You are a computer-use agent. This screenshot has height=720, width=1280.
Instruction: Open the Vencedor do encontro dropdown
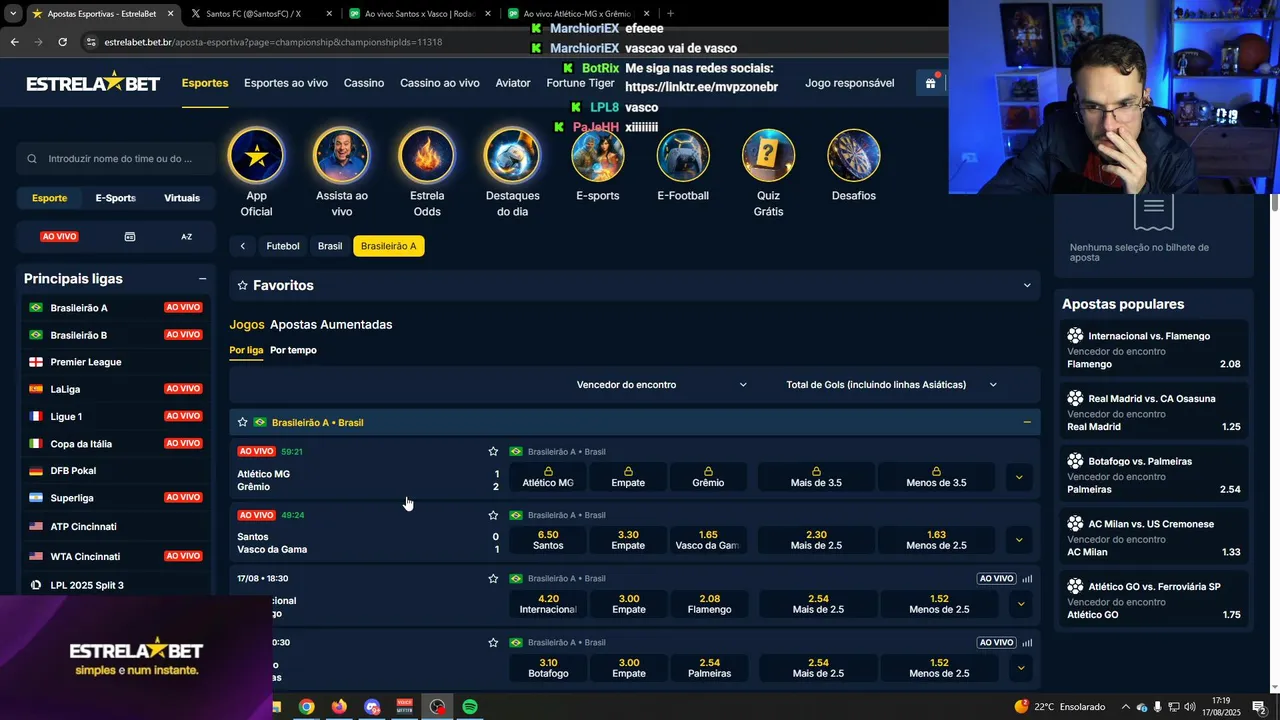click(x=661, y=385)
